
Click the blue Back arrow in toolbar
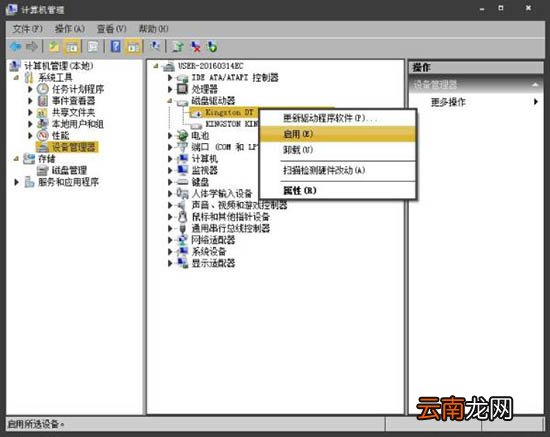tap(15, 46)
